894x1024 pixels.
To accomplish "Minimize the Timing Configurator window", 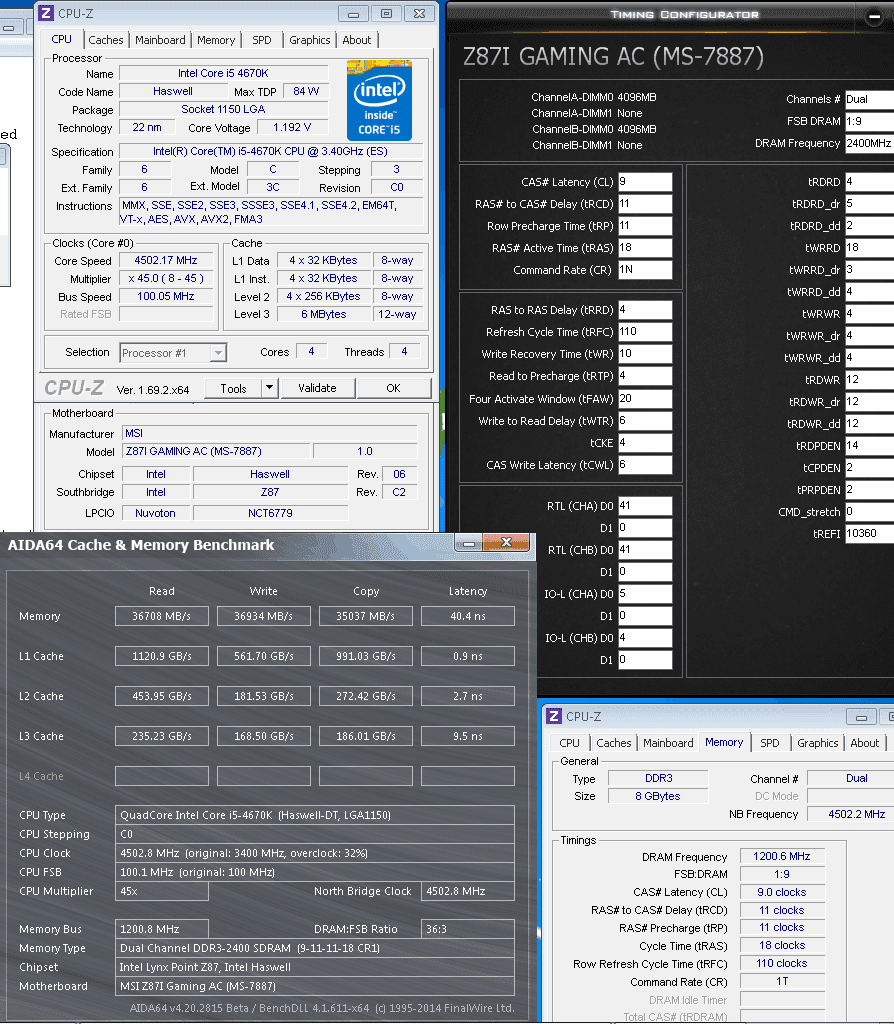I will pyautogui.click(x=874, y=16).
